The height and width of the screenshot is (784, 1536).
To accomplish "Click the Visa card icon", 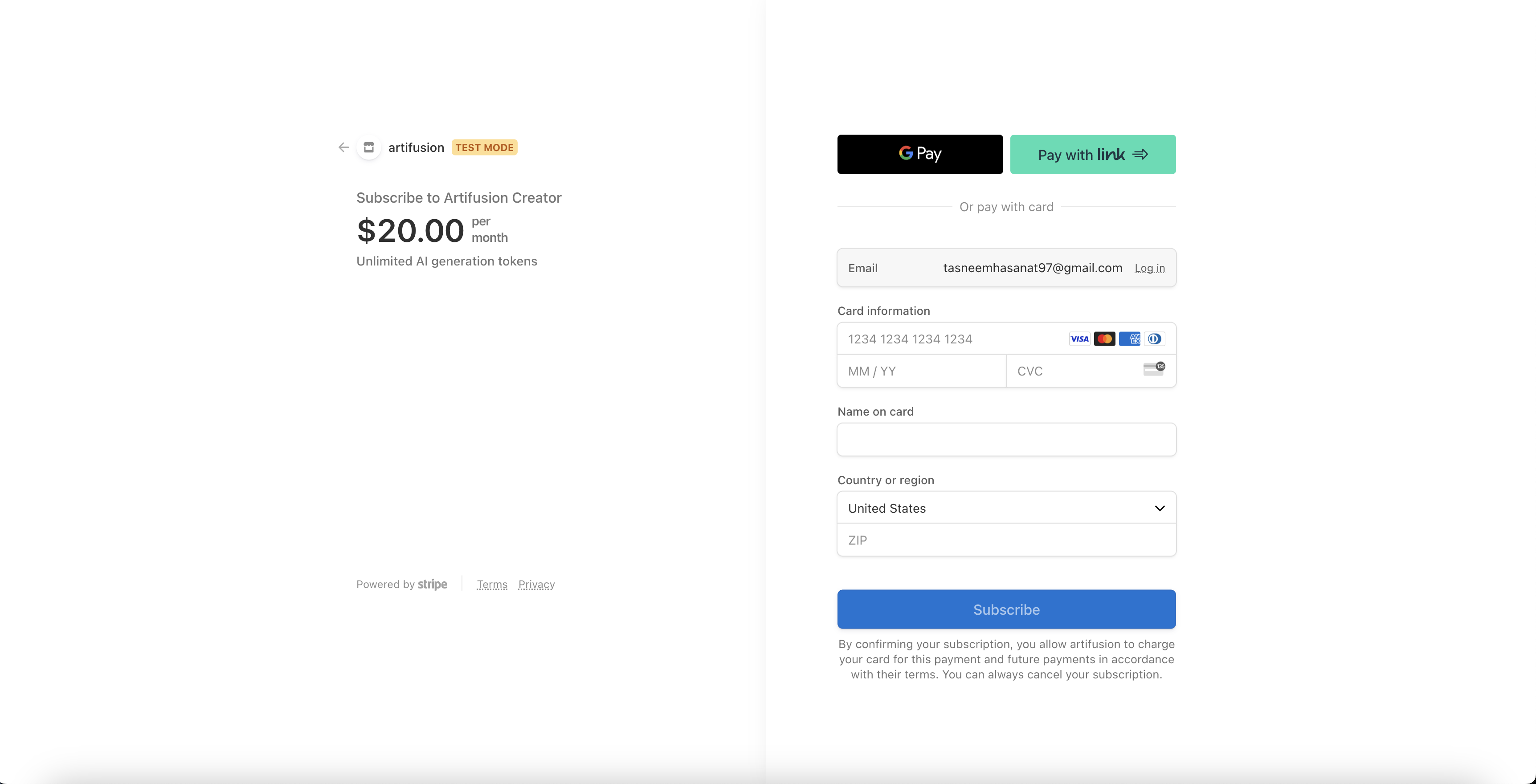I will coord(1079,339).
